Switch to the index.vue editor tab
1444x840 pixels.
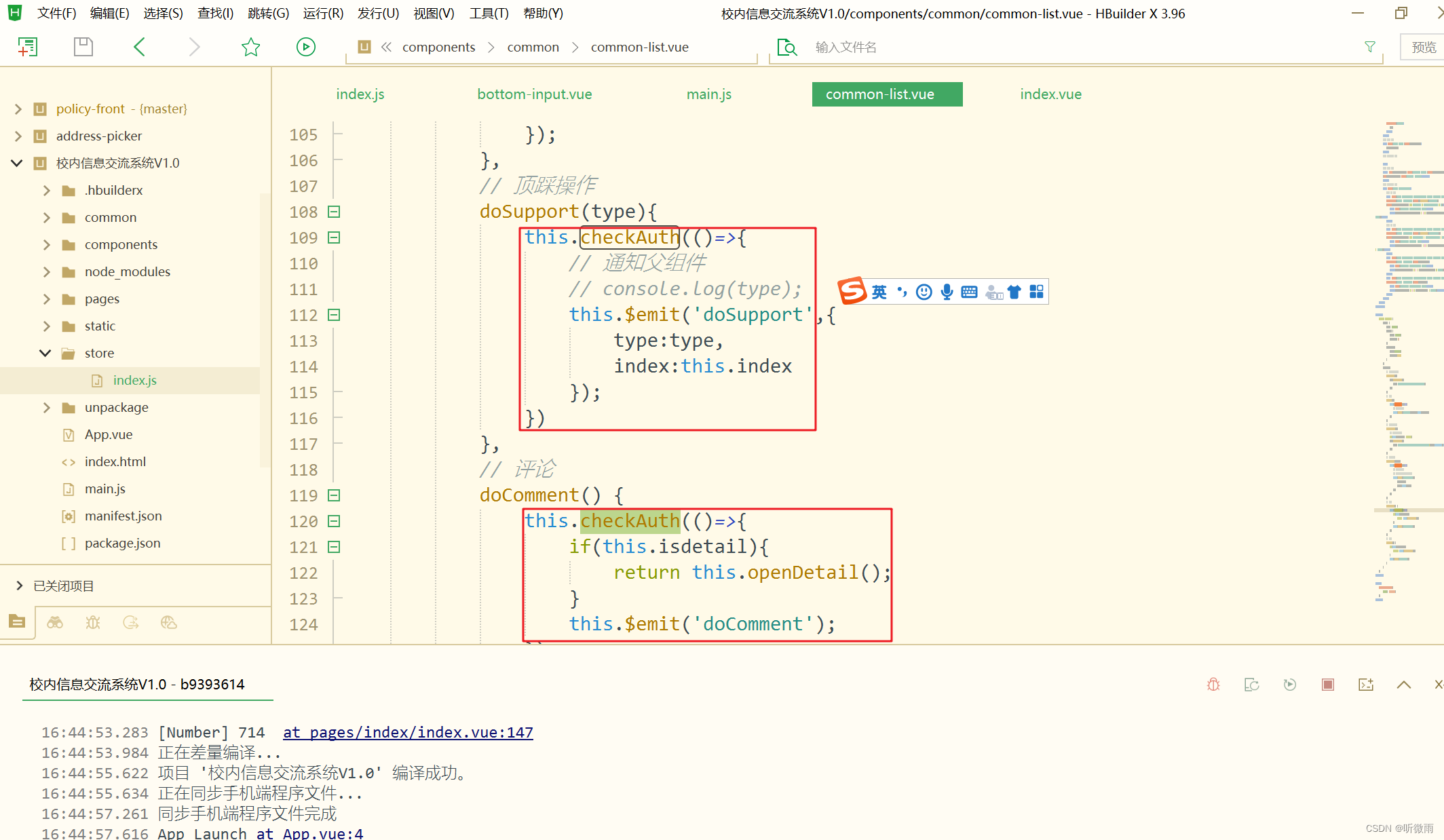coord(1050,94)
